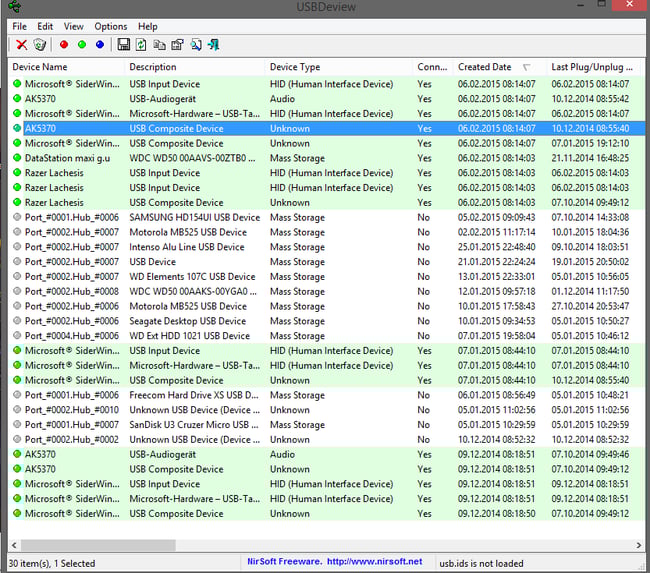Click the floppy disk save icon
The width and height of the screenshot is (650, 573).
point(124,45)
